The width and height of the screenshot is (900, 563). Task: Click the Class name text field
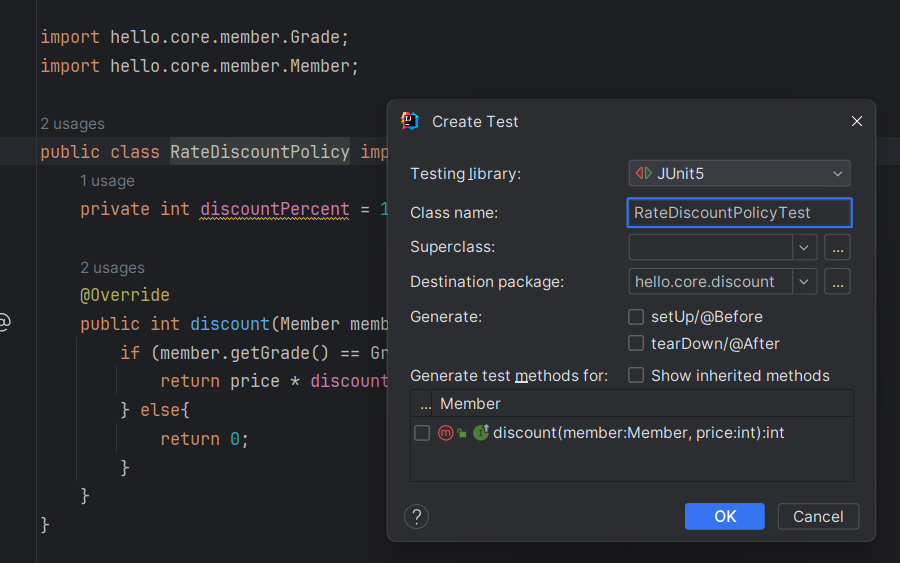click(739, 213)
